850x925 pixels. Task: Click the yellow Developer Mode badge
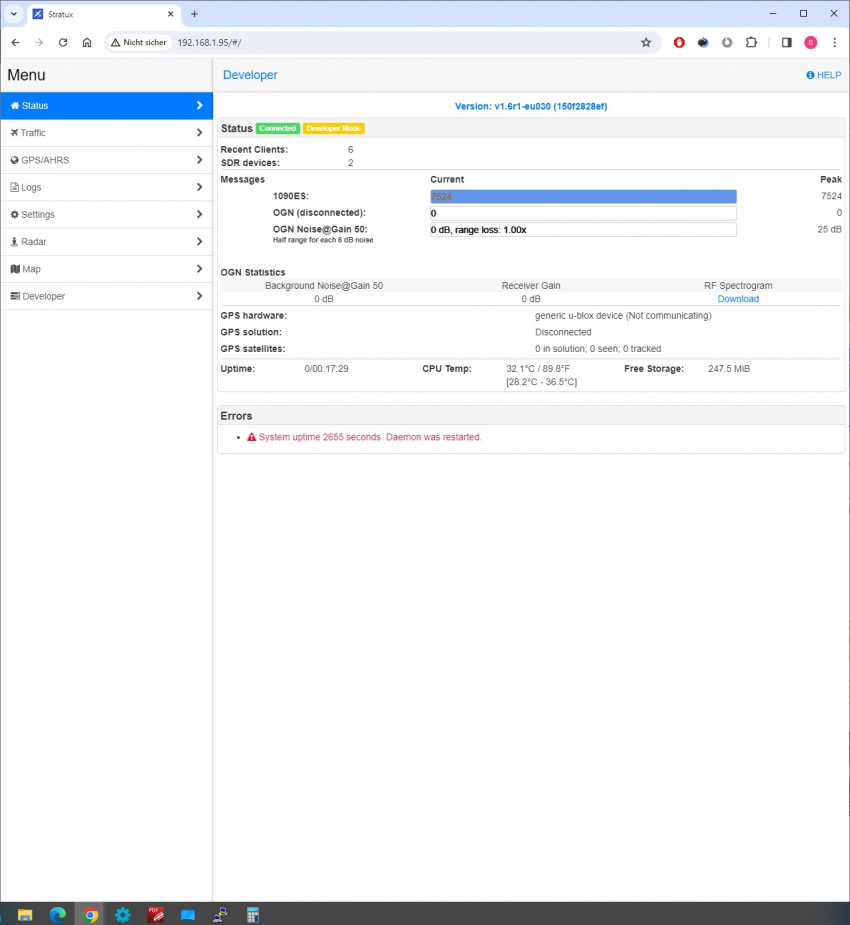333,128
